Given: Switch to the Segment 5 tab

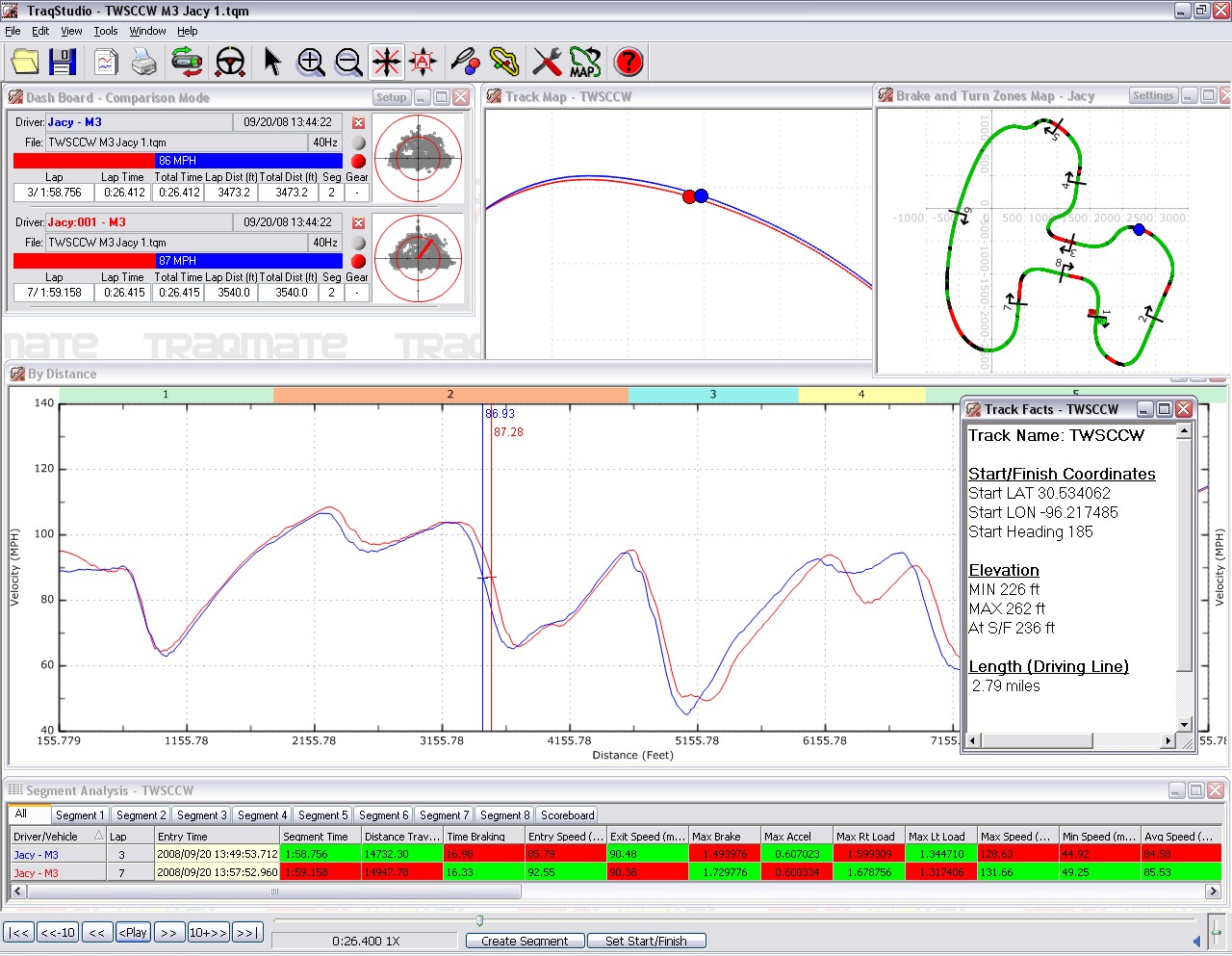Looking at the screenshot, I should coord(321,815).
